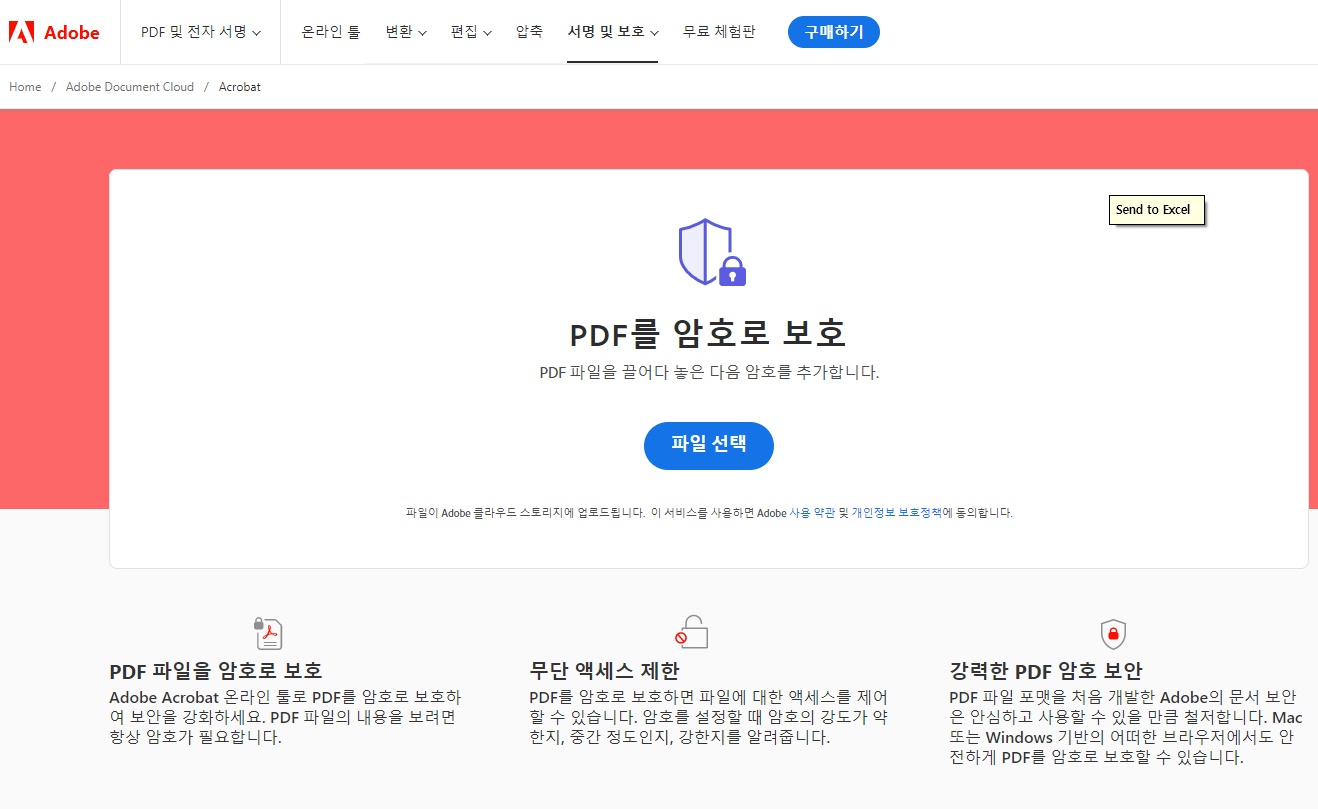Open Adobe Document Cloud breadcrumb
This screenshot has height=809, width=1318.
coord(130,87)
